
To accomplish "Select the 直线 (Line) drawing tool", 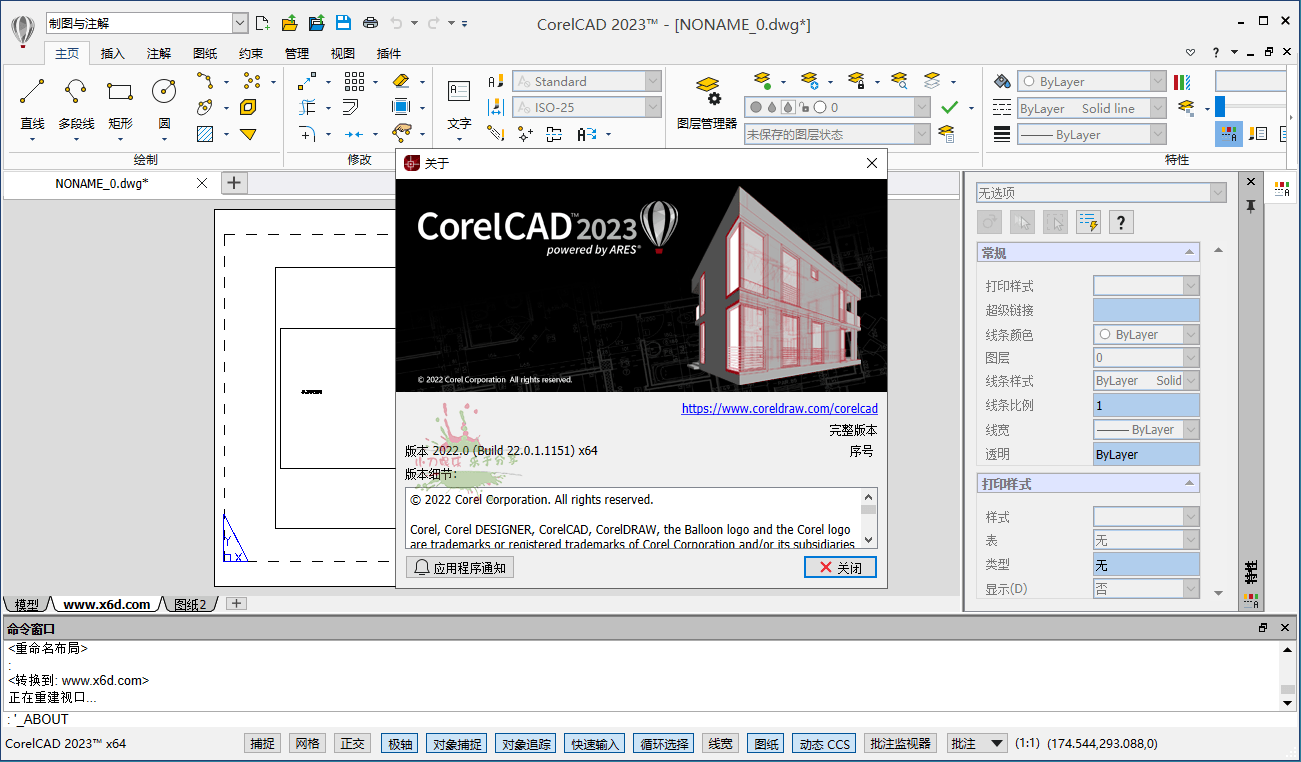I will point(32,97).
